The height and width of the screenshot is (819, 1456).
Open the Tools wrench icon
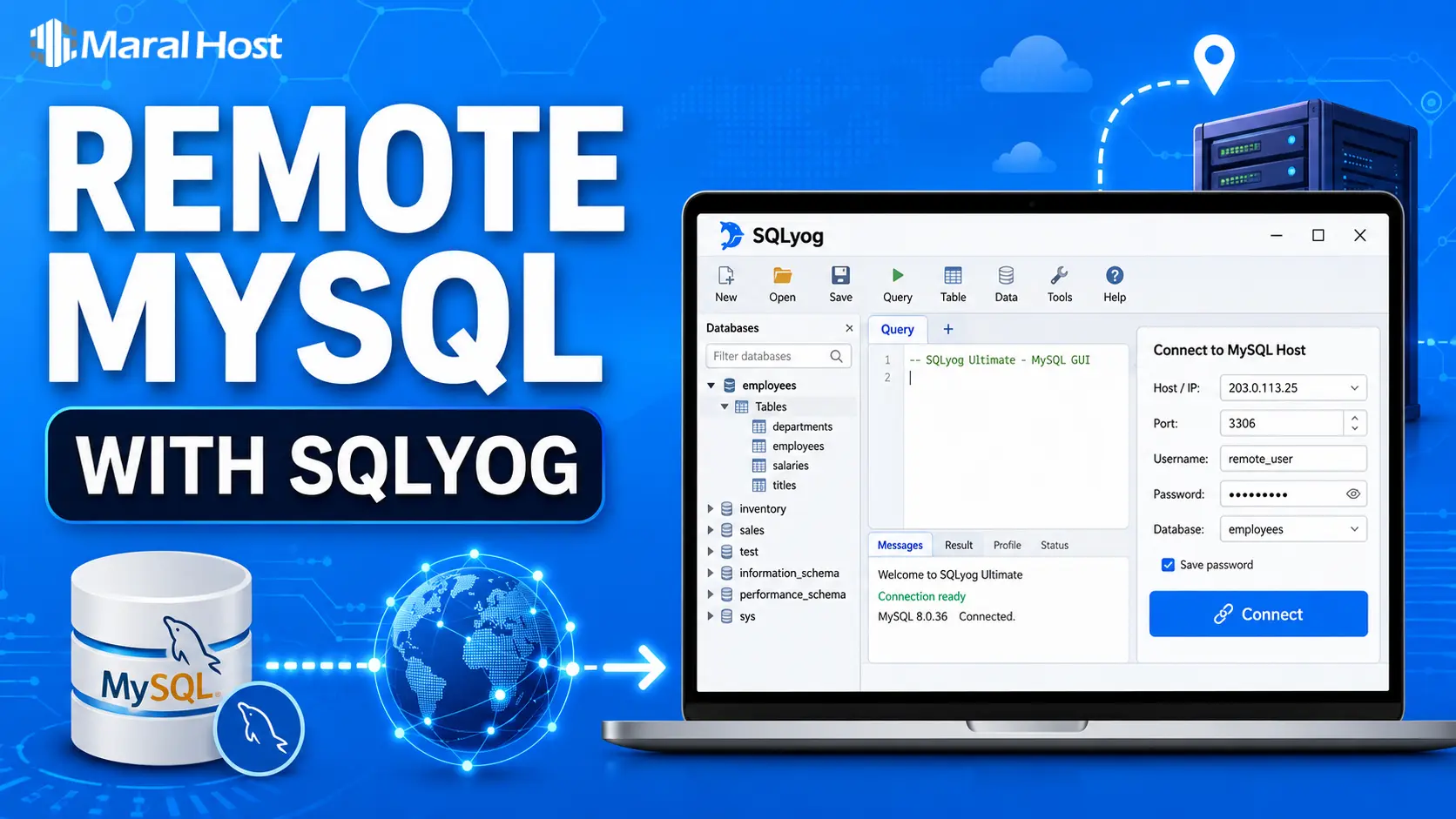(x=1059, y=276)
